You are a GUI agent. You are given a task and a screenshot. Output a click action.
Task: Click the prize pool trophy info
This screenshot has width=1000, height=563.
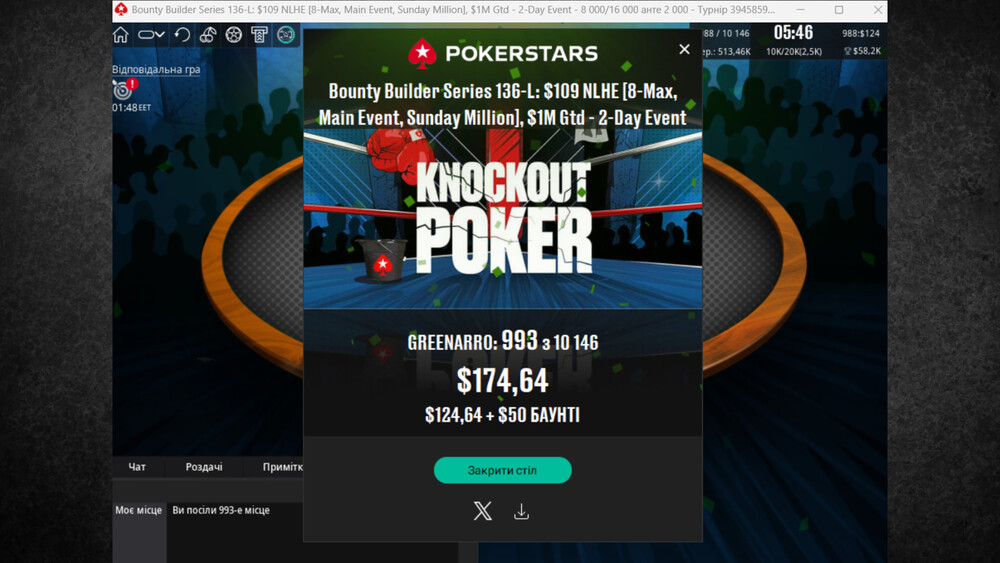tap(862, 51)
